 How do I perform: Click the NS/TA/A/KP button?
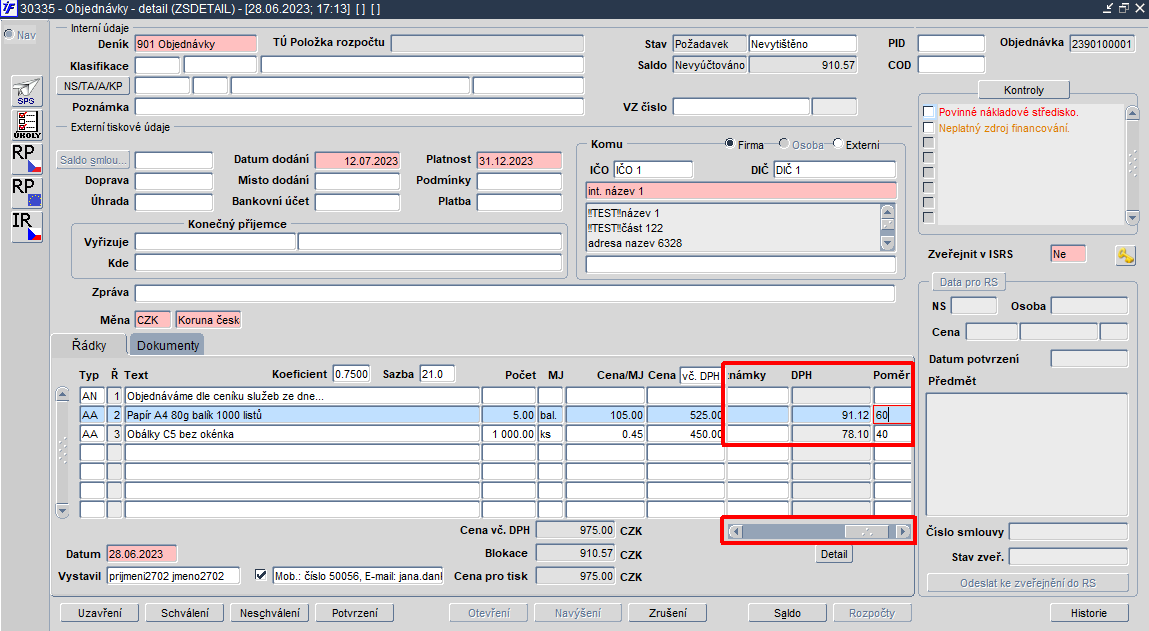[x=93, y=86]
